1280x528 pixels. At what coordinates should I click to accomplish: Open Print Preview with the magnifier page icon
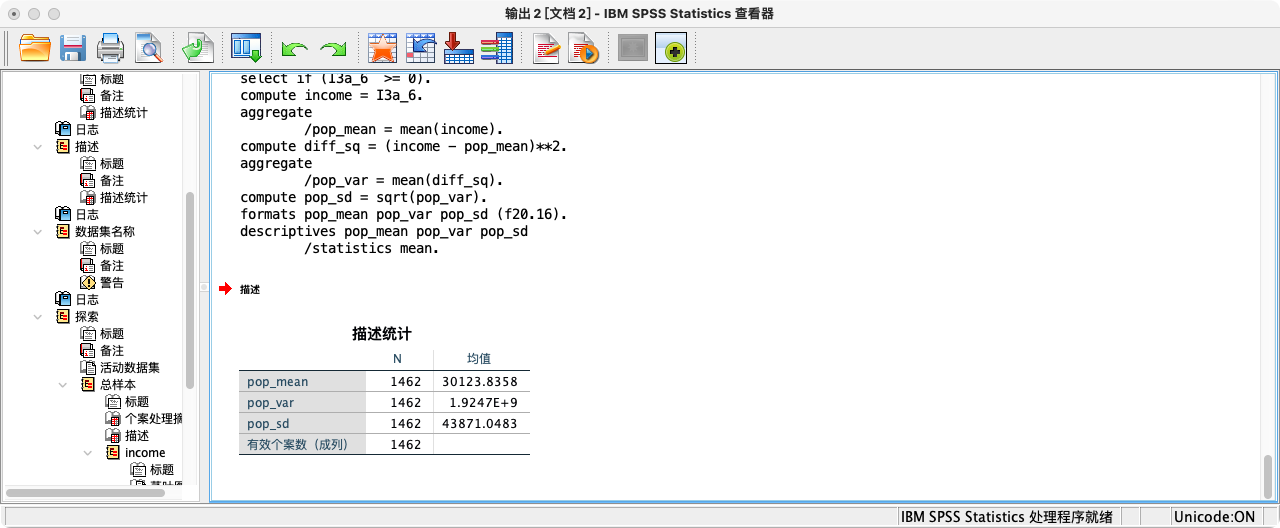(x=148, y=48)
